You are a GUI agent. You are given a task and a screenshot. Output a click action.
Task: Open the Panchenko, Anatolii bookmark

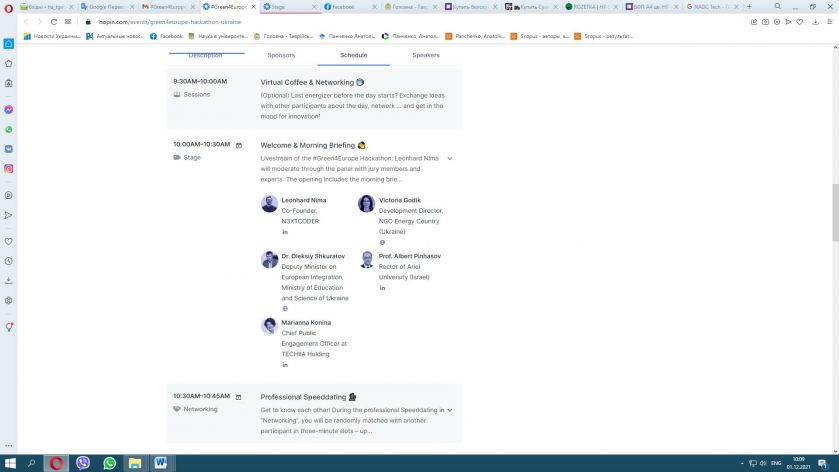point(475,36)
